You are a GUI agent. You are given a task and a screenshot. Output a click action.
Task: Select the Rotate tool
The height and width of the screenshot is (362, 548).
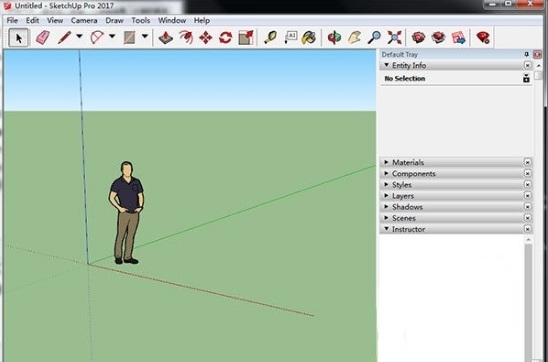click(x=225, y=37)
